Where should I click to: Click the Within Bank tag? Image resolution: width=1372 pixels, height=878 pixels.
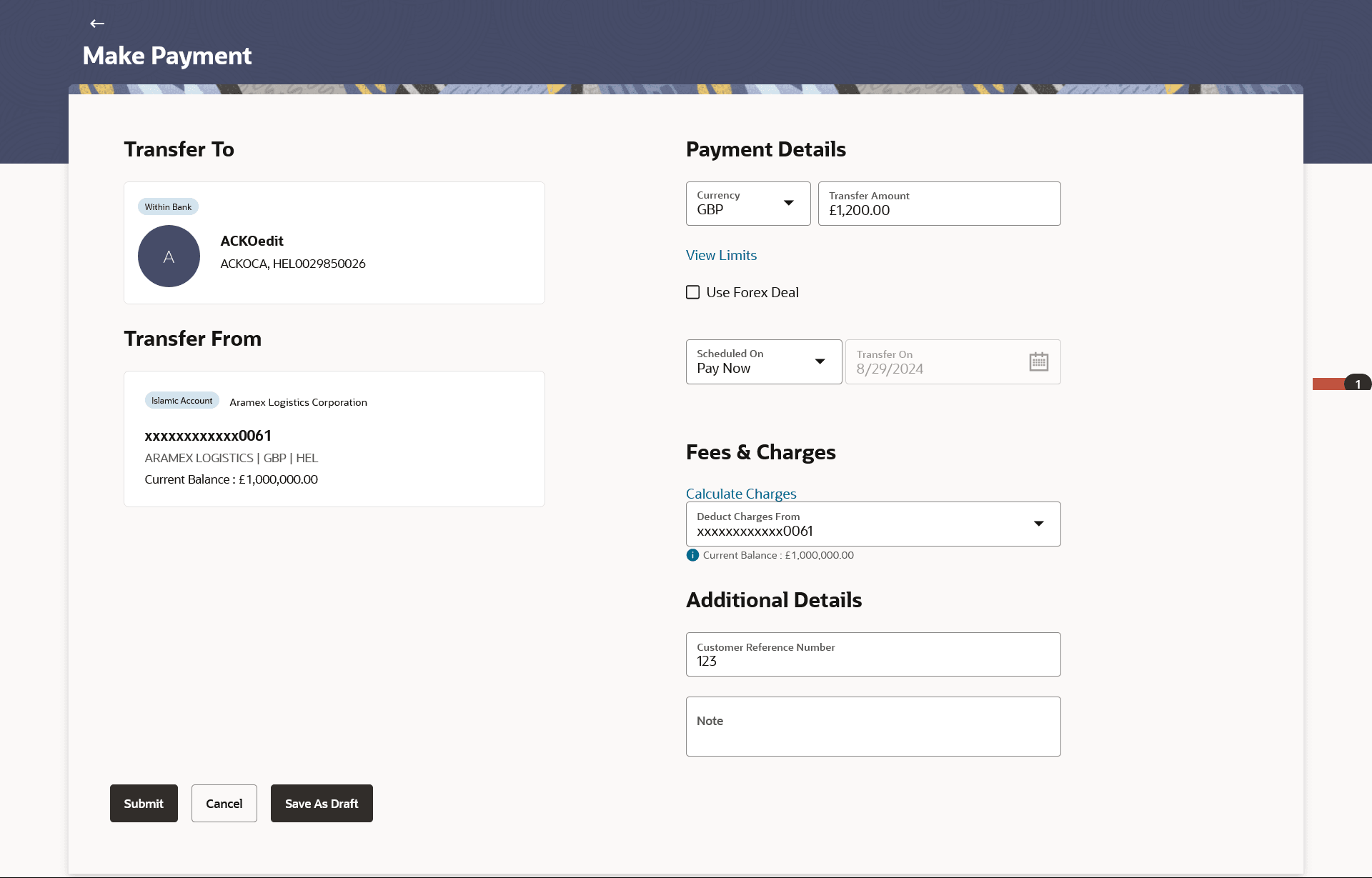click(168, 207)
